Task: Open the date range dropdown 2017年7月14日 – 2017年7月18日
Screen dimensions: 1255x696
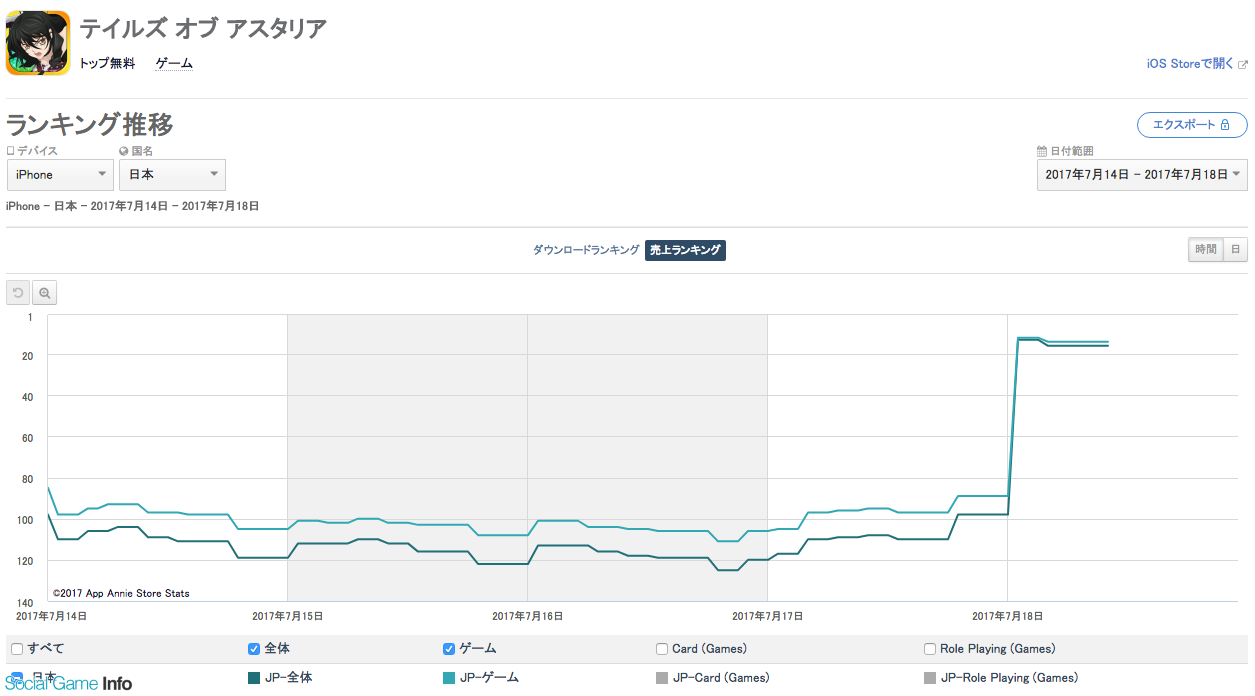Action: click(x=1142, y=175)
